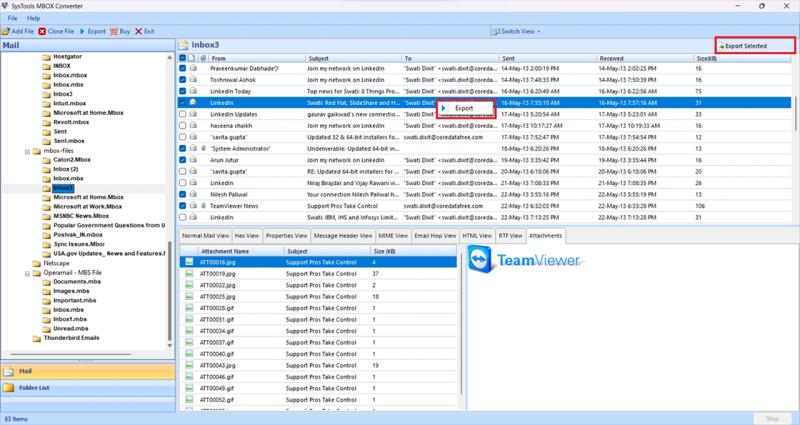Viewport: 800px width, 425px height.
Task: Click the Close File toolbar icon
Action: click(x=42, y=31)
